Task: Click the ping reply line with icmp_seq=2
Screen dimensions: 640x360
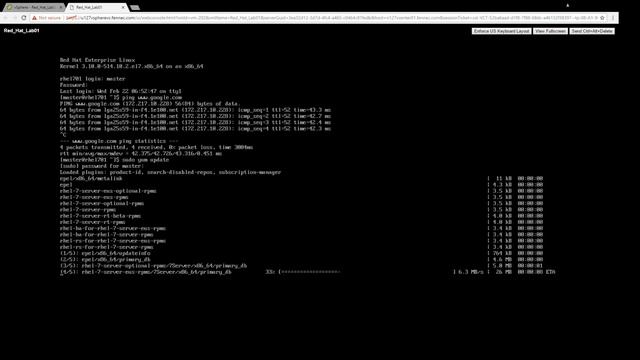Action: point(195,116)
